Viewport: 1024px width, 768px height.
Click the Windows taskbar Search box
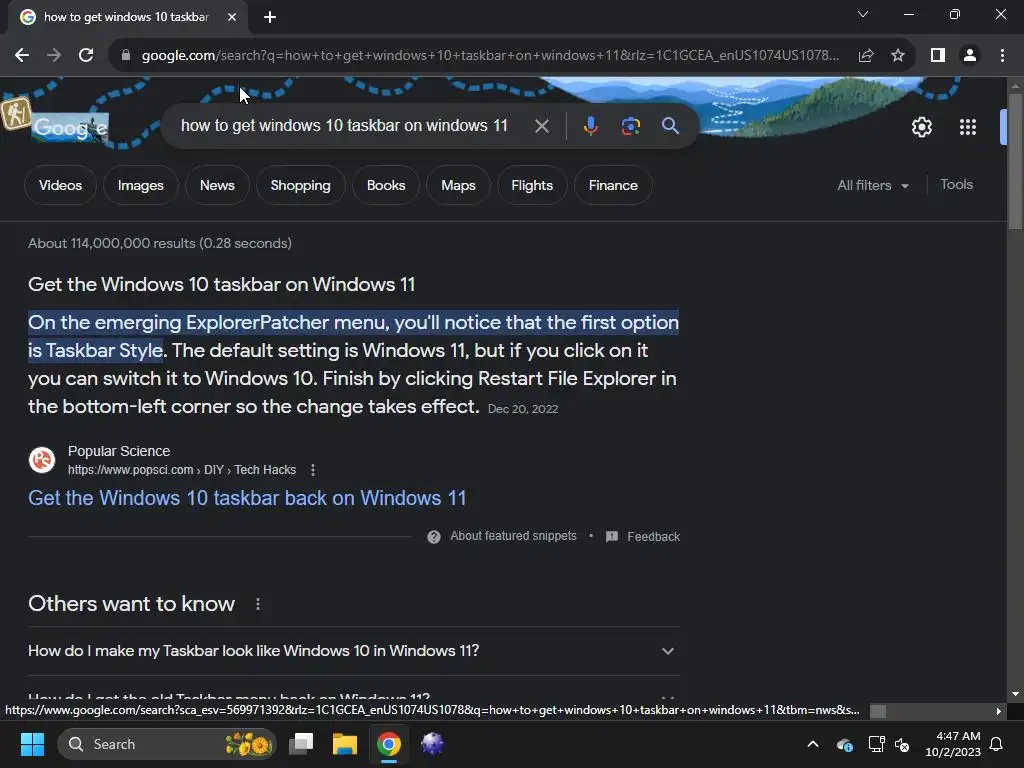coord(167,744)
